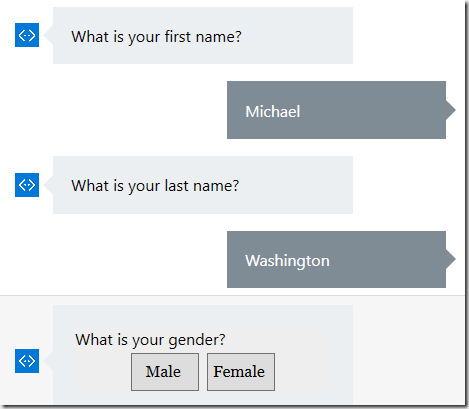The image size is (469, 409).
Task: Choose the Female gender button
Action: click(241, 372)
